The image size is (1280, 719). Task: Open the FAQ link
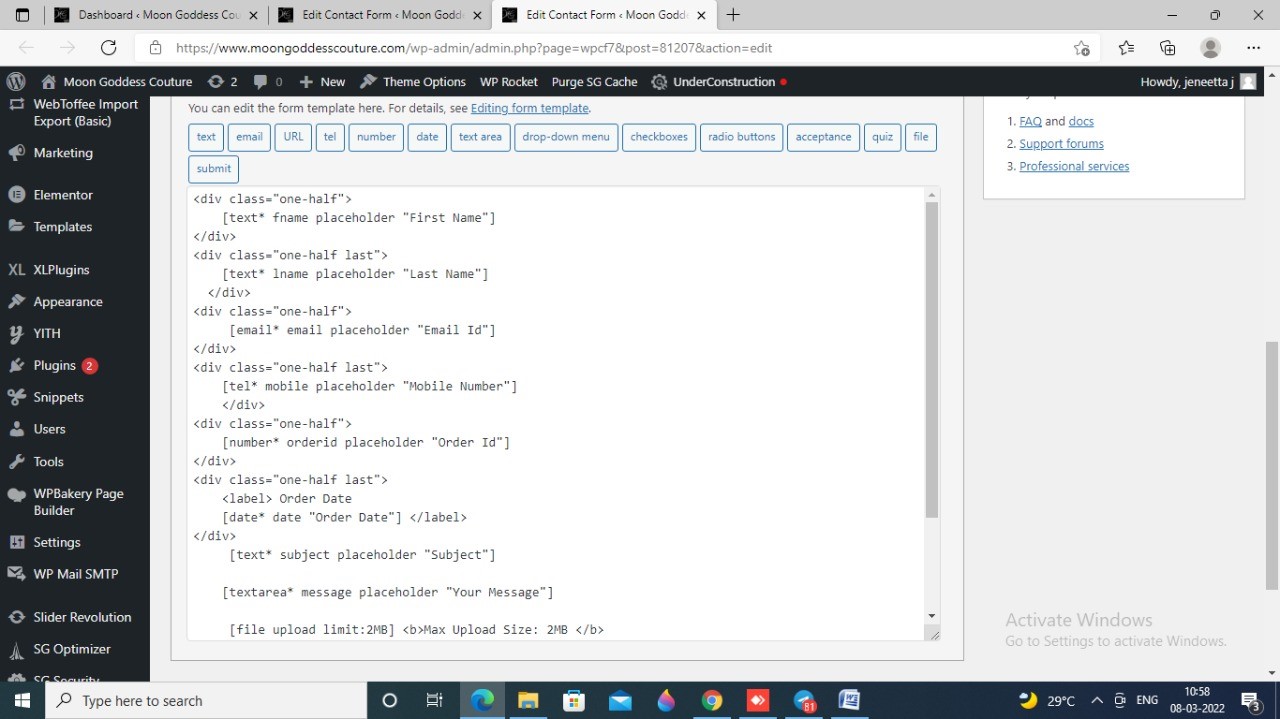[x=1031, y=121]
